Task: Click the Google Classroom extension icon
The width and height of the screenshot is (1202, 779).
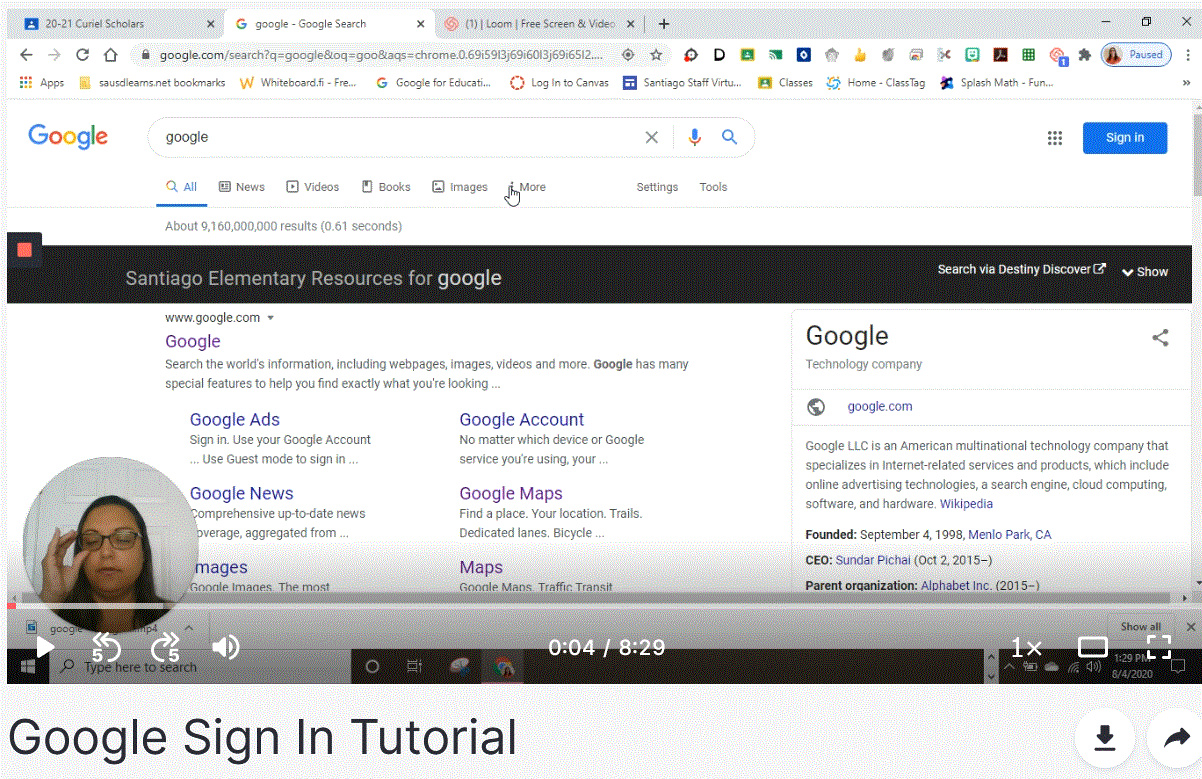Action: click(747, 55)
